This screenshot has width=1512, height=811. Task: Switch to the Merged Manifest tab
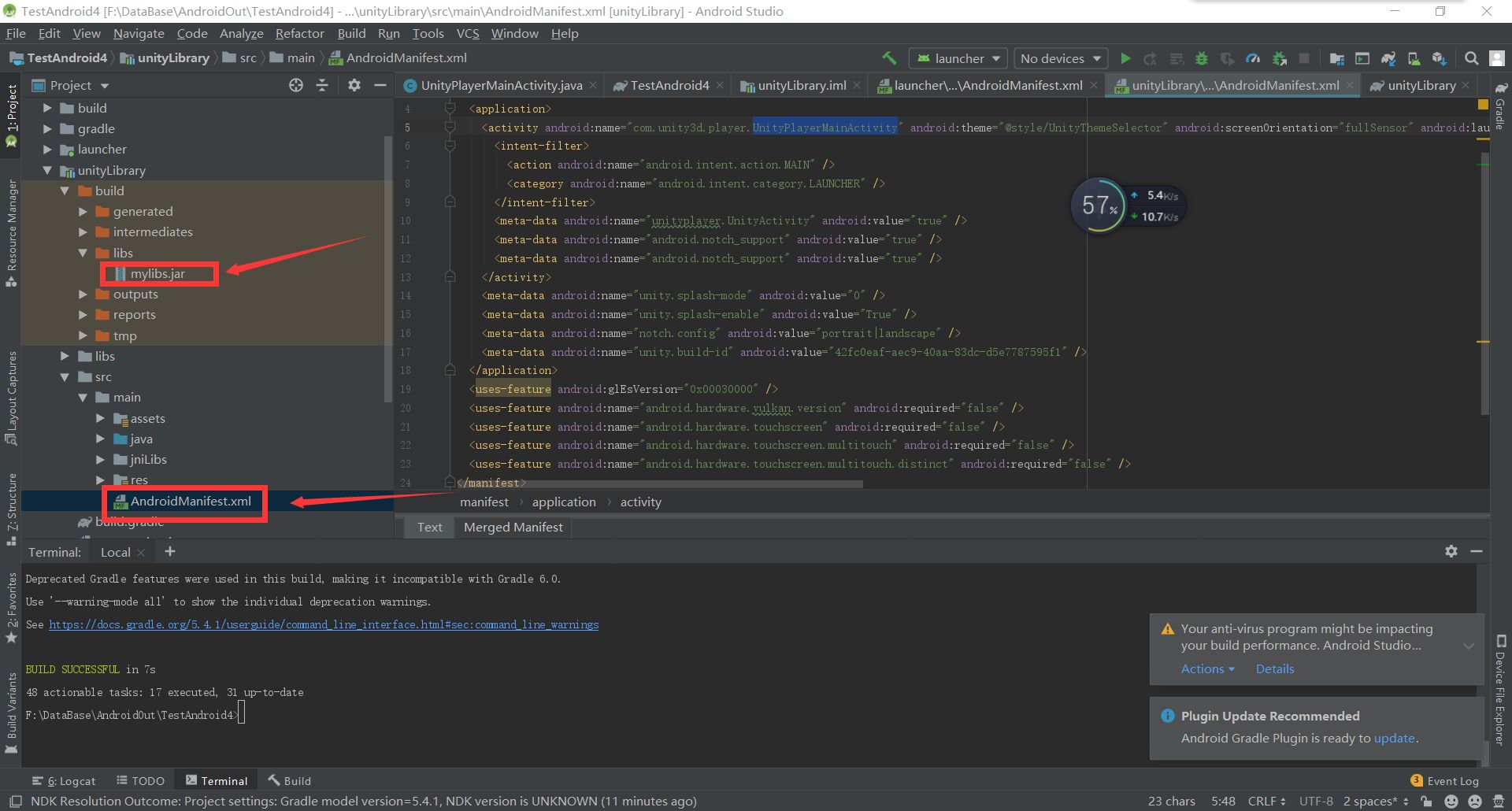tap(513, 527)
